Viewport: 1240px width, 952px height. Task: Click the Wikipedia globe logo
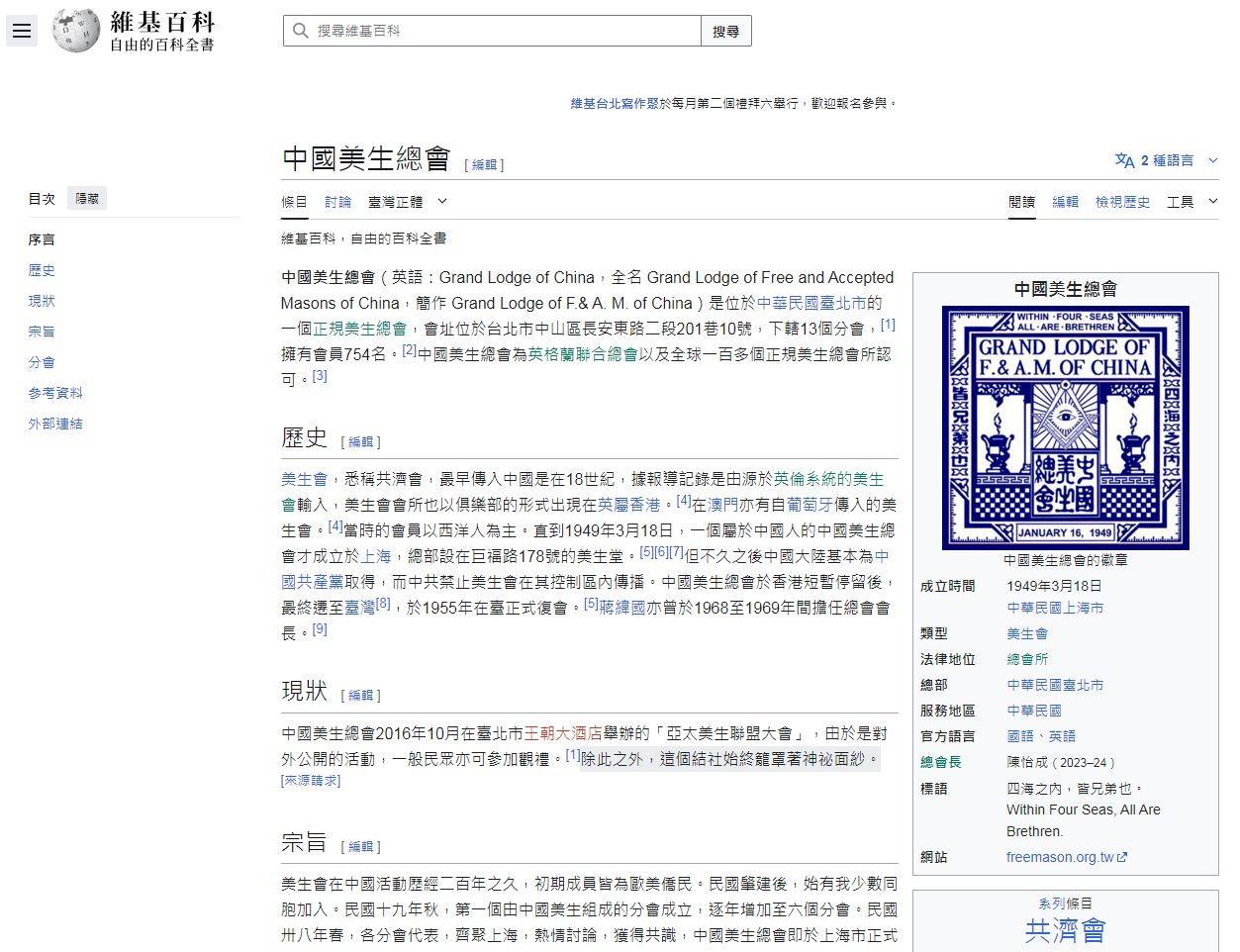pos(76,31)
